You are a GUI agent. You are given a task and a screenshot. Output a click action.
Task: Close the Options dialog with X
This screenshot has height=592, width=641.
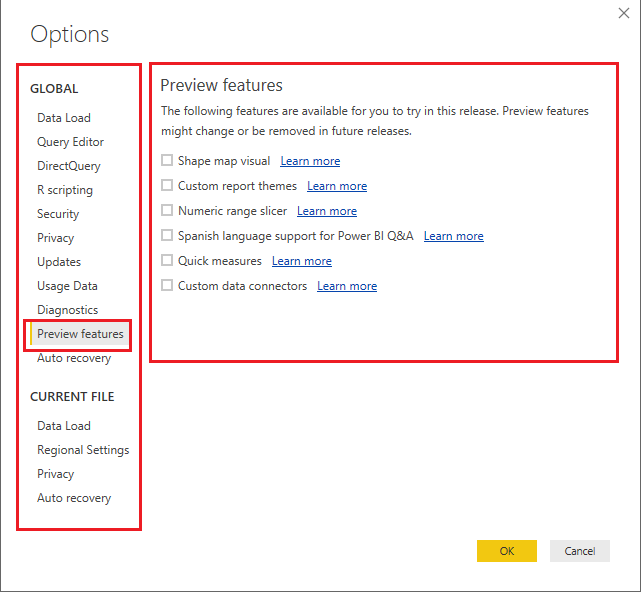tap(624, 13)
